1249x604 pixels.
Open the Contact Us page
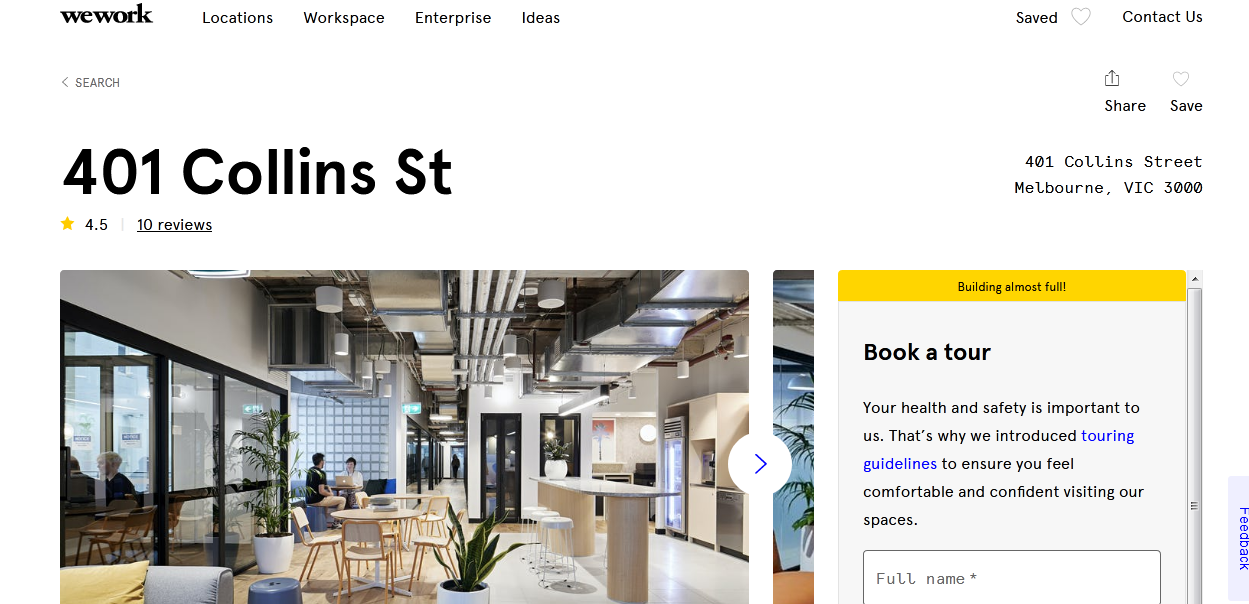click(1162, 17)
